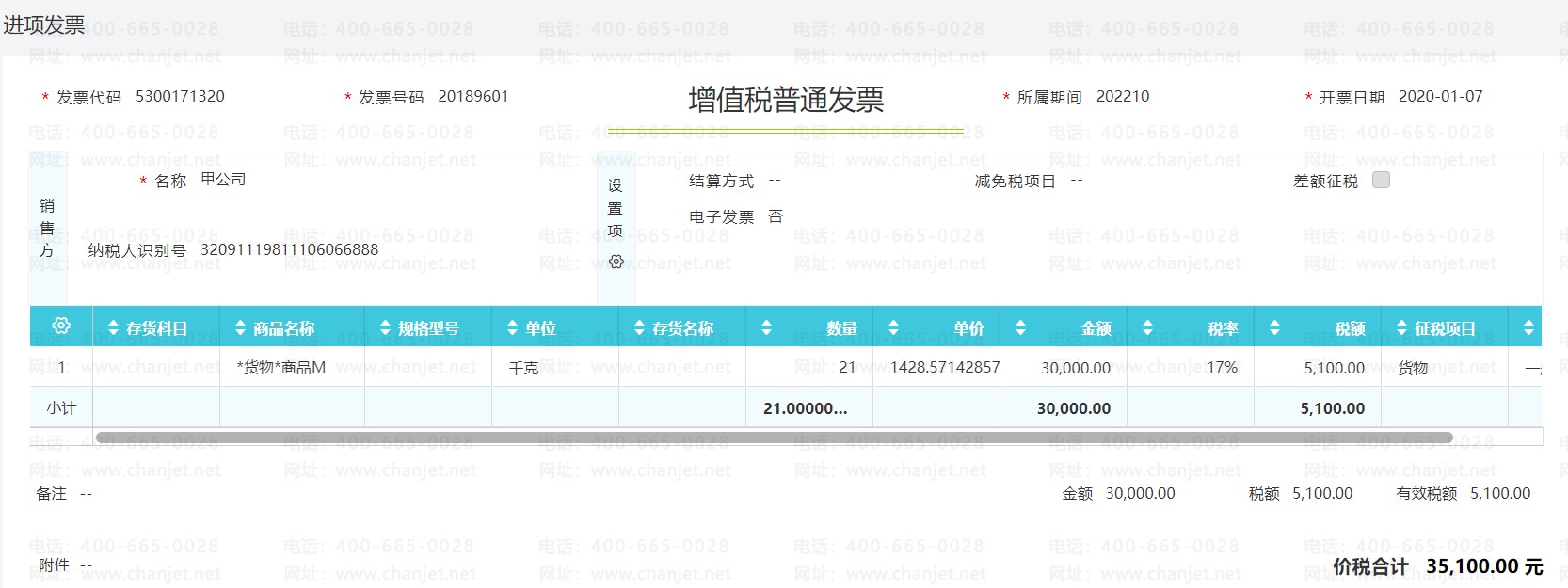Image resolution: width=1568 pixels, height=588 pixels.
Task: Click subtotal tax 5,100.00 in 小计 row
Action: (1333, 408)
